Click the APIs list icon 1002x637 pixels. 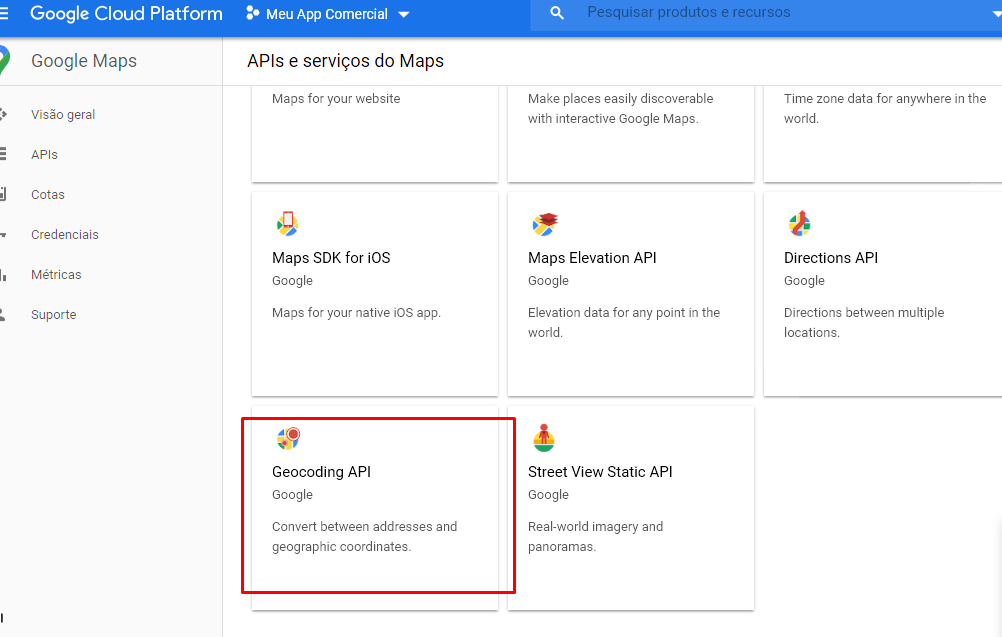[3, 154]
